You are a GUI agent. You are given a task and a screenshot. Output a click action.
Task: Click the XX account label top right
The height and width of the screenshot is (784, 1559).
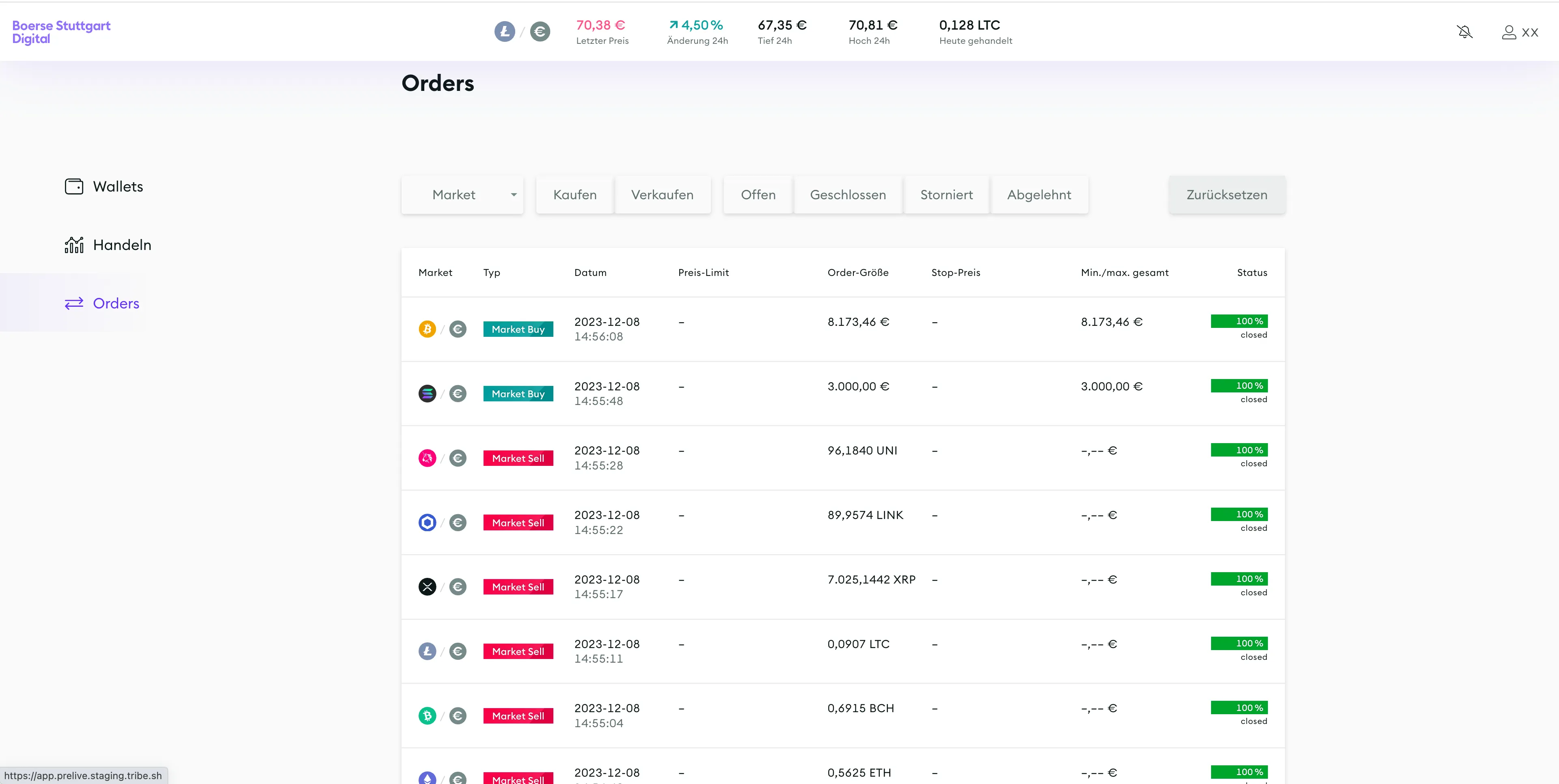pos(1532,32)
